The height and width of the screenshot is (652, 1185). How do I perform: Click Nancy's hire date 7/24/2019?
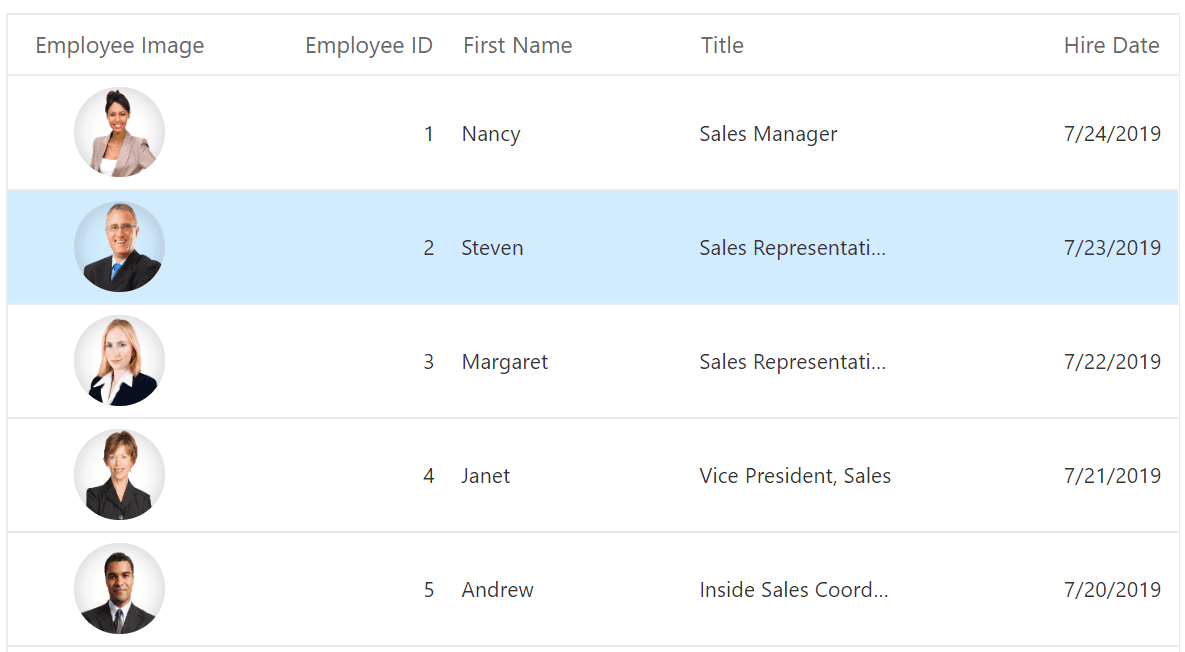[x=1112, y=133]
